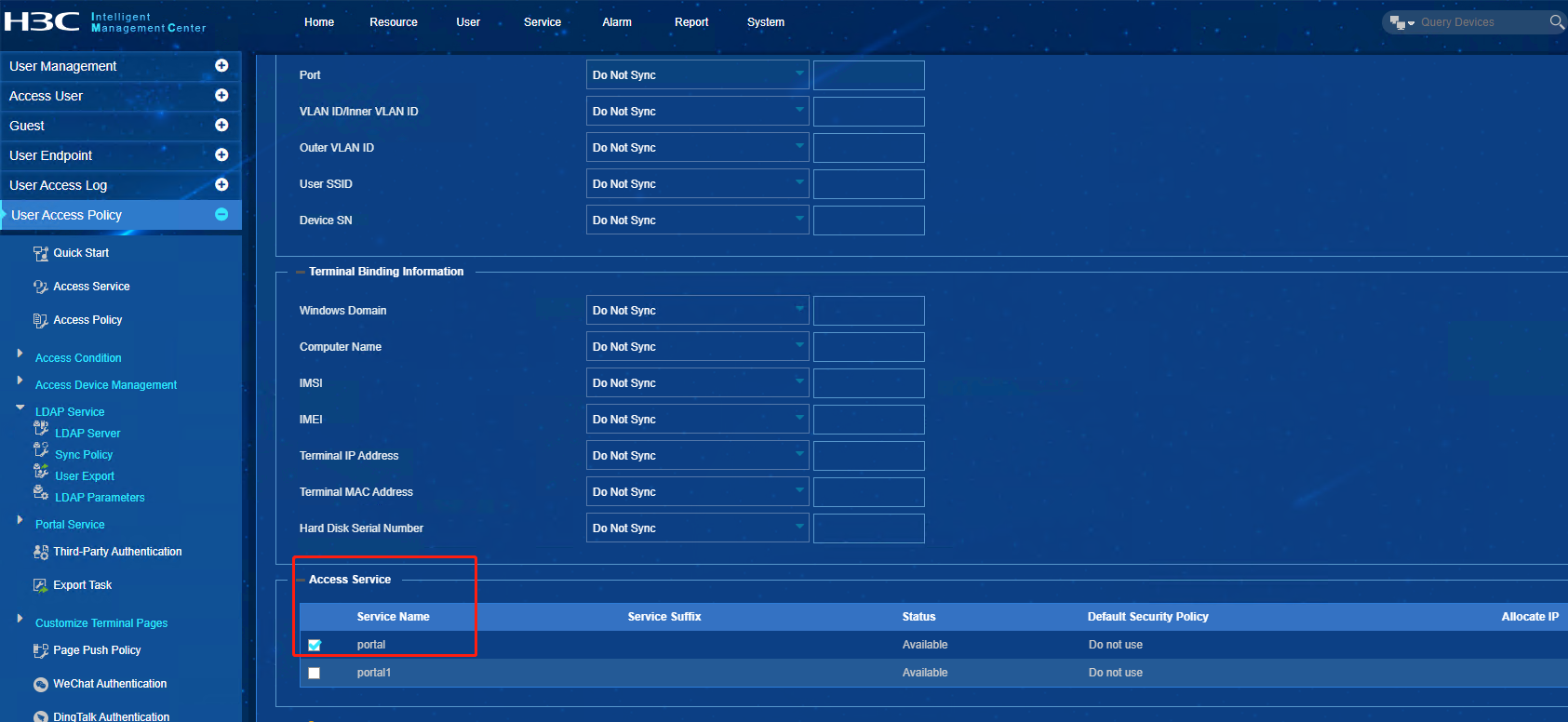1568x722 pixels.
Task: Click the Sync Policy icon
Action: coord(41,450)
